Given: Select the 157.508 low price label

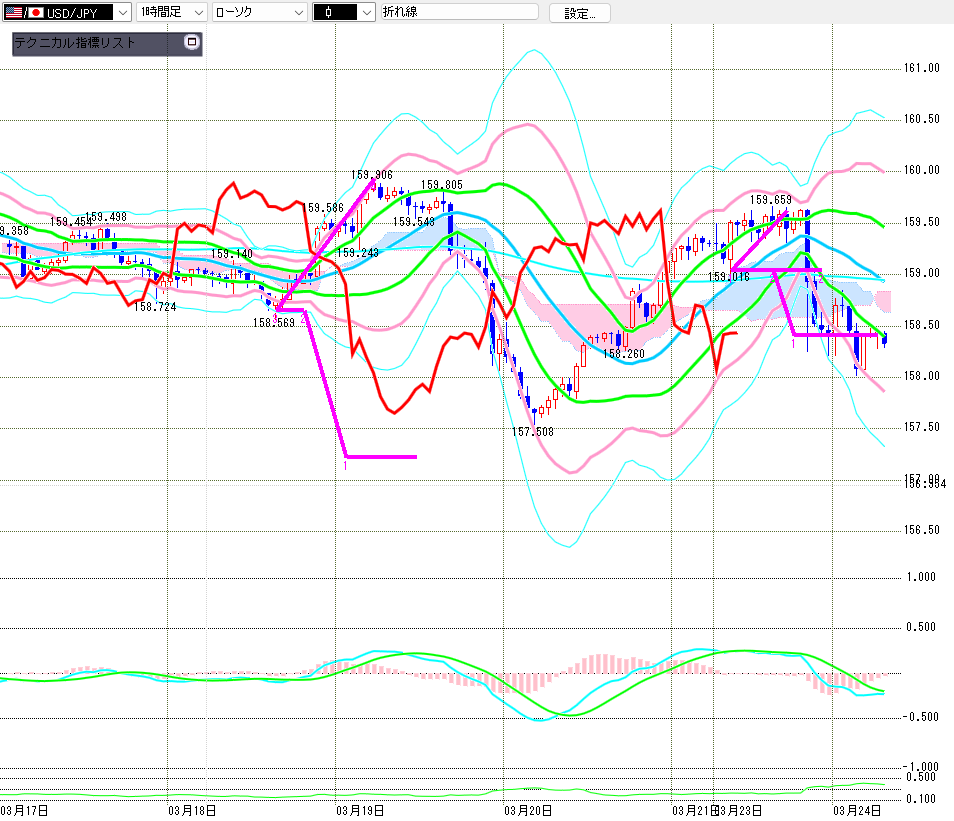Looking at the screenshot, I should click(x=532, y=432).
